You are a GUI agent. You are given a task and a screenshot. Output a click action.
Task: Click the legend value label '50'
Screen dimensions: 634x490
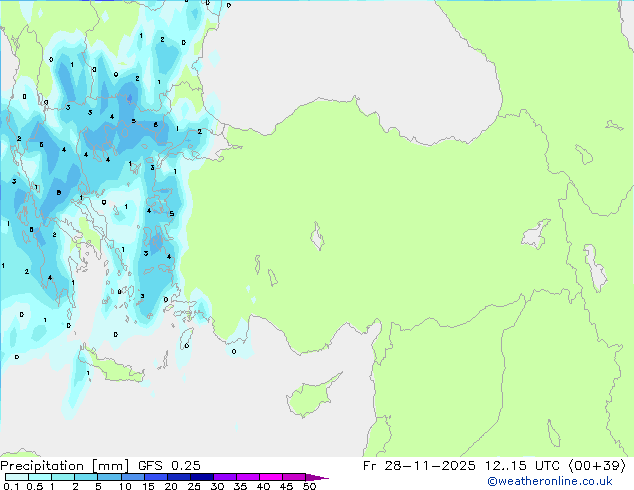pyautogui.click(x=310, y=486)
